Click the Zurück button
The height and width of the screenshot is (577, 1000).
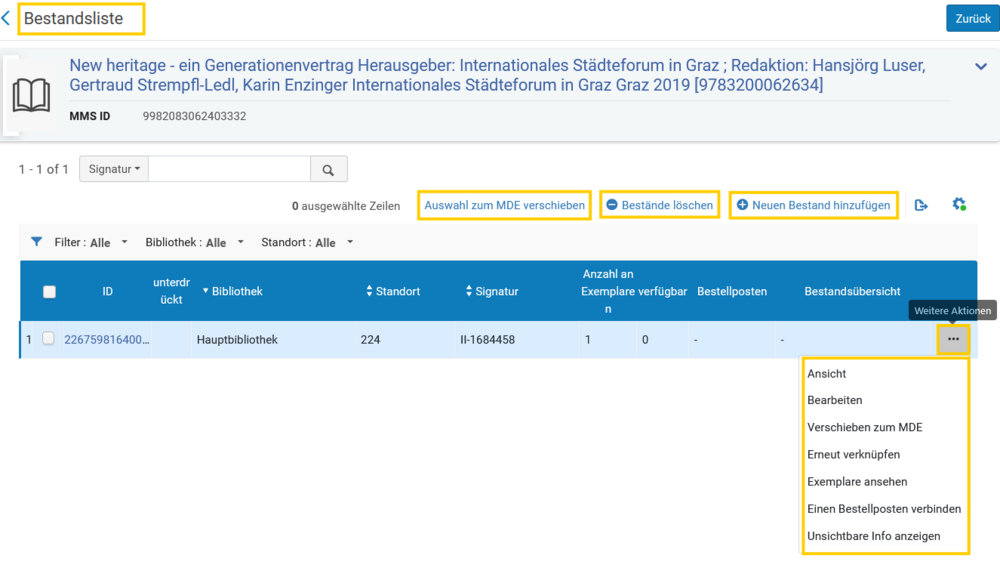pyautogui.click(x=973, y=18)
